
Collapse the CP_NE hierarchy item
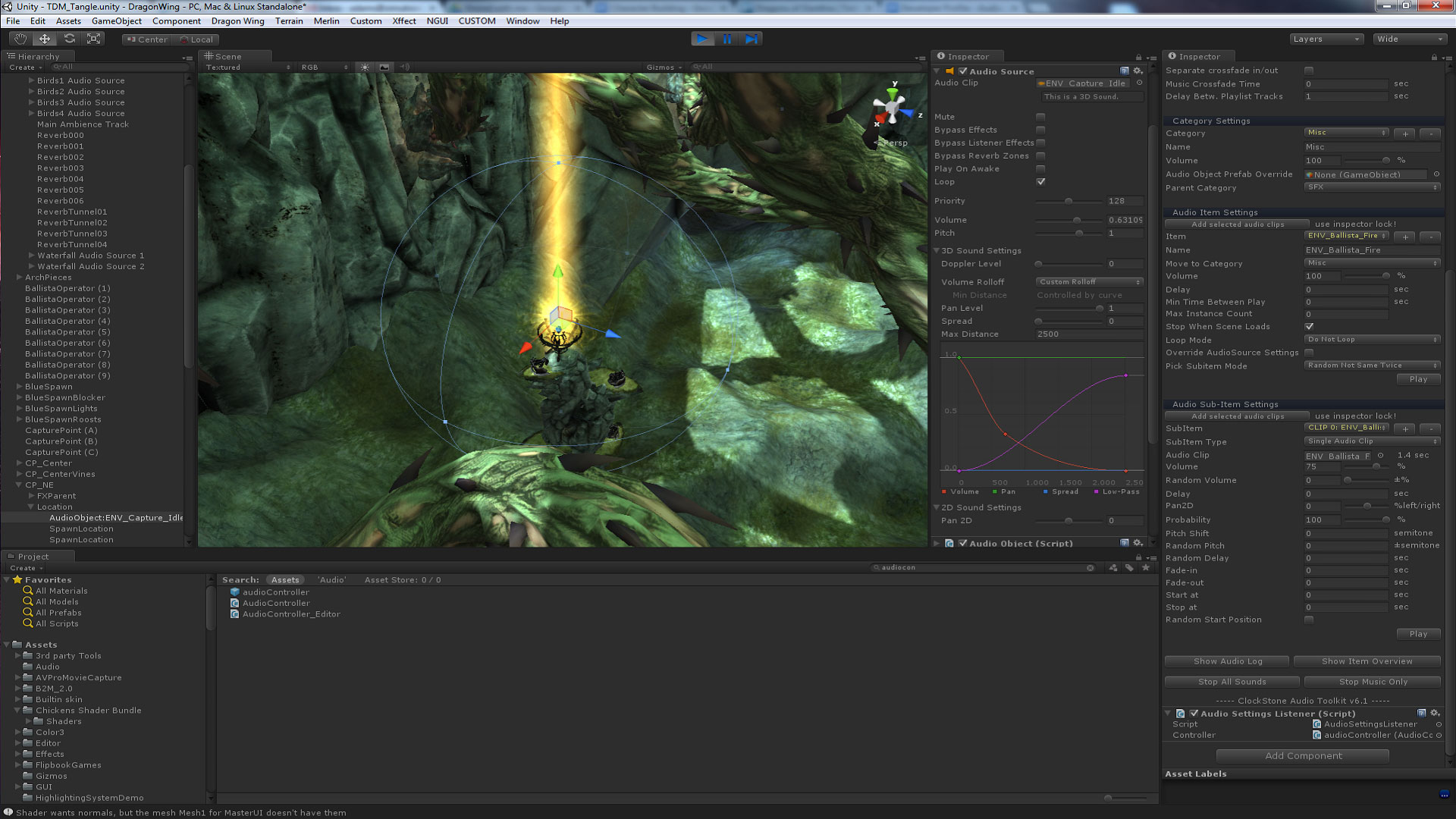click(x=19, y=485)
